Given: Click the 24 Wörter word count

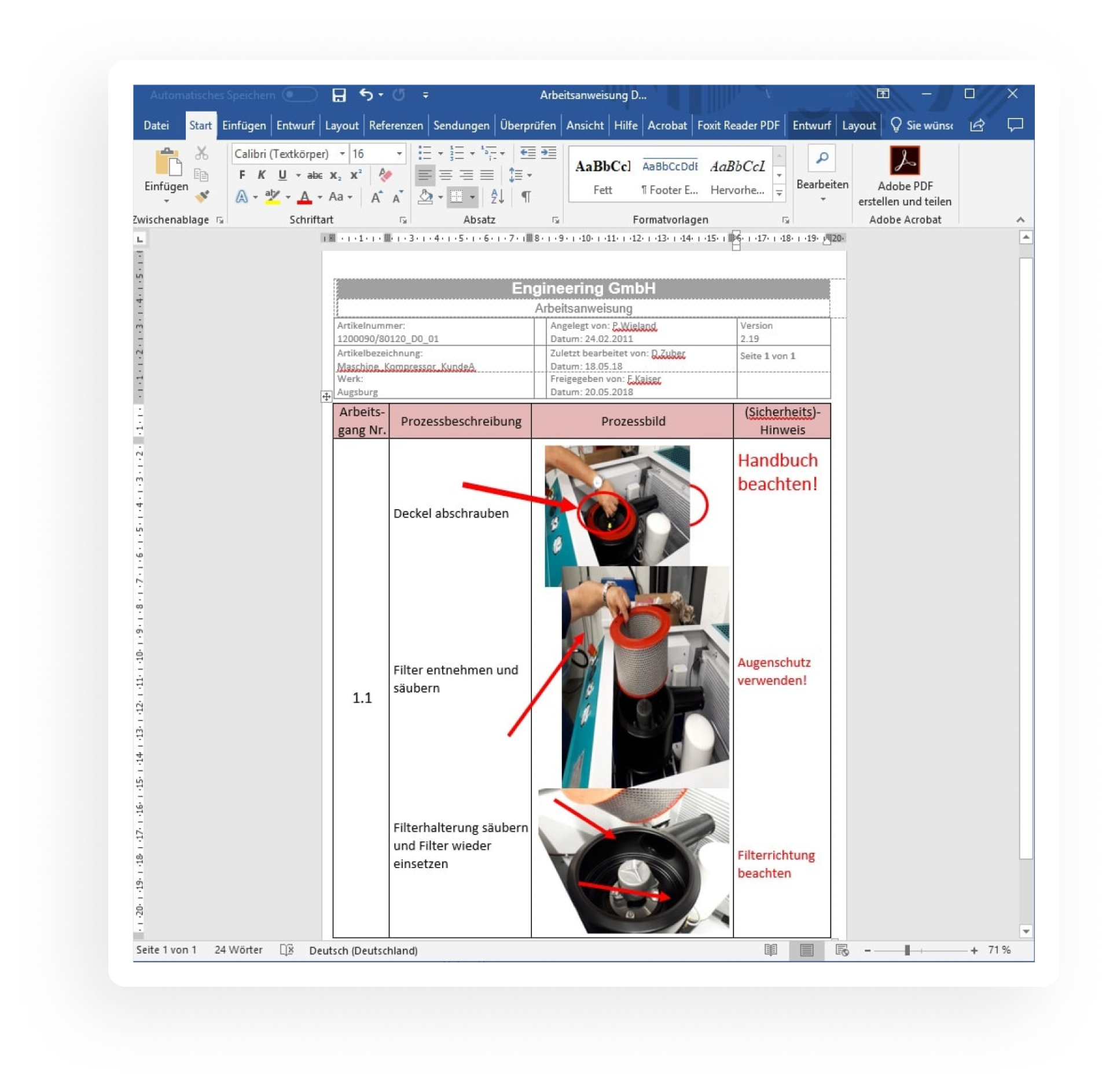Looking at the screenshot, I should click(x=238, y=950).
